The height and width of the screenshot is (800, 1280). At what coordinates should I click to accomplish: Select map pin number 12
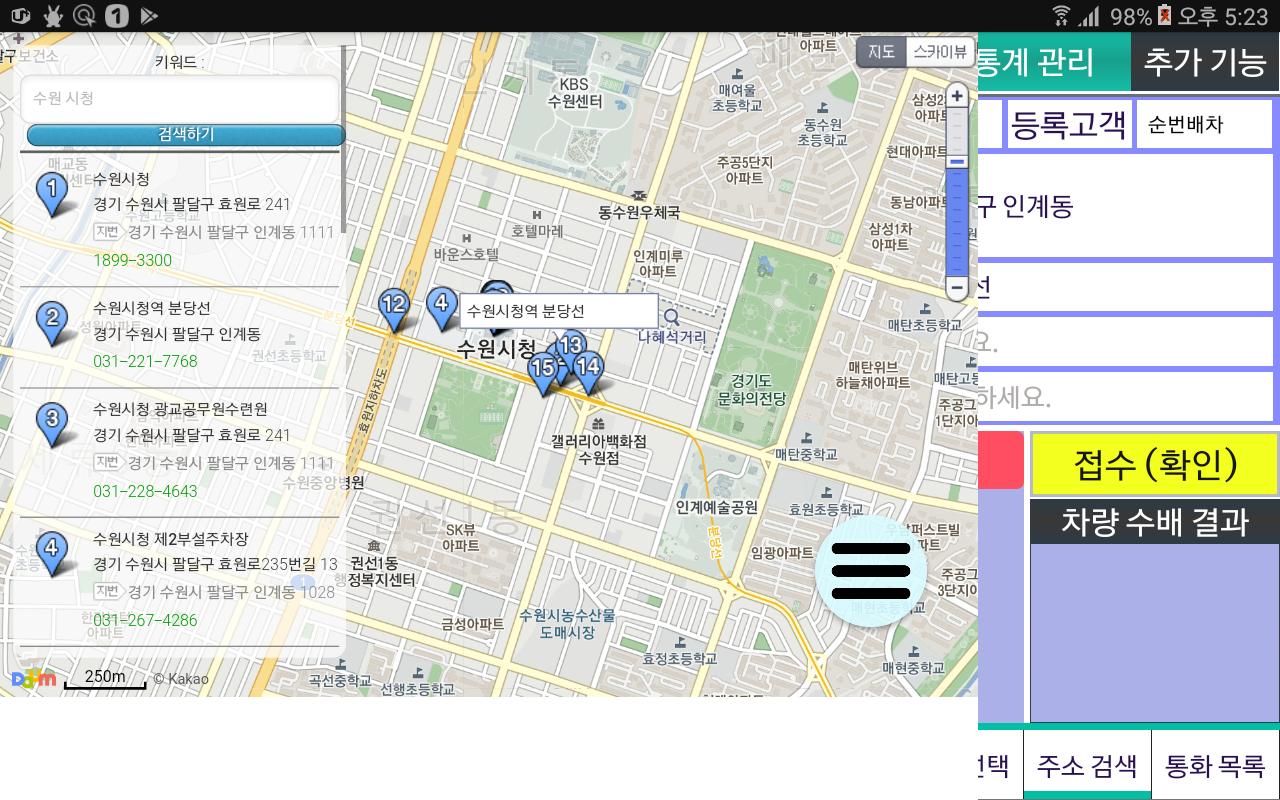point(394,309)
